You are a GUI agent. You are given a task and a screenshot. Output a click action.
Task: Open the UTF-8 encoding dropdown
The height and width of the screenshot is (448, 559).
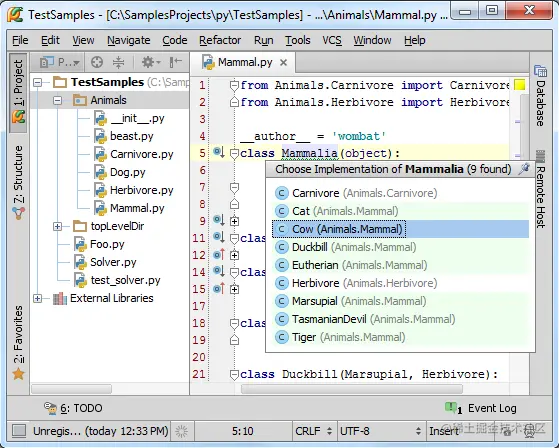(x=380, y=431)
